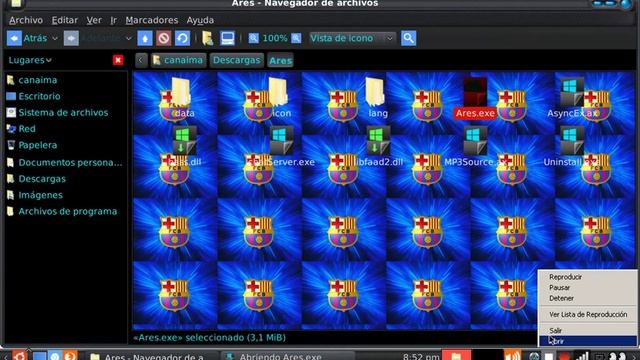
Task: Click the "«Ares.exe» seleccionado (3,1 MiB)" status text
Action: [x=209, y=338]
